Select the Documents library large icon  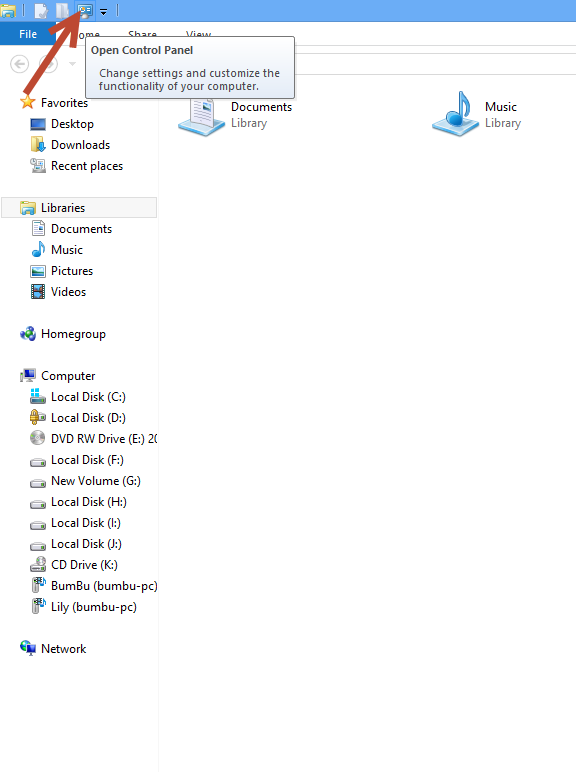235,115
